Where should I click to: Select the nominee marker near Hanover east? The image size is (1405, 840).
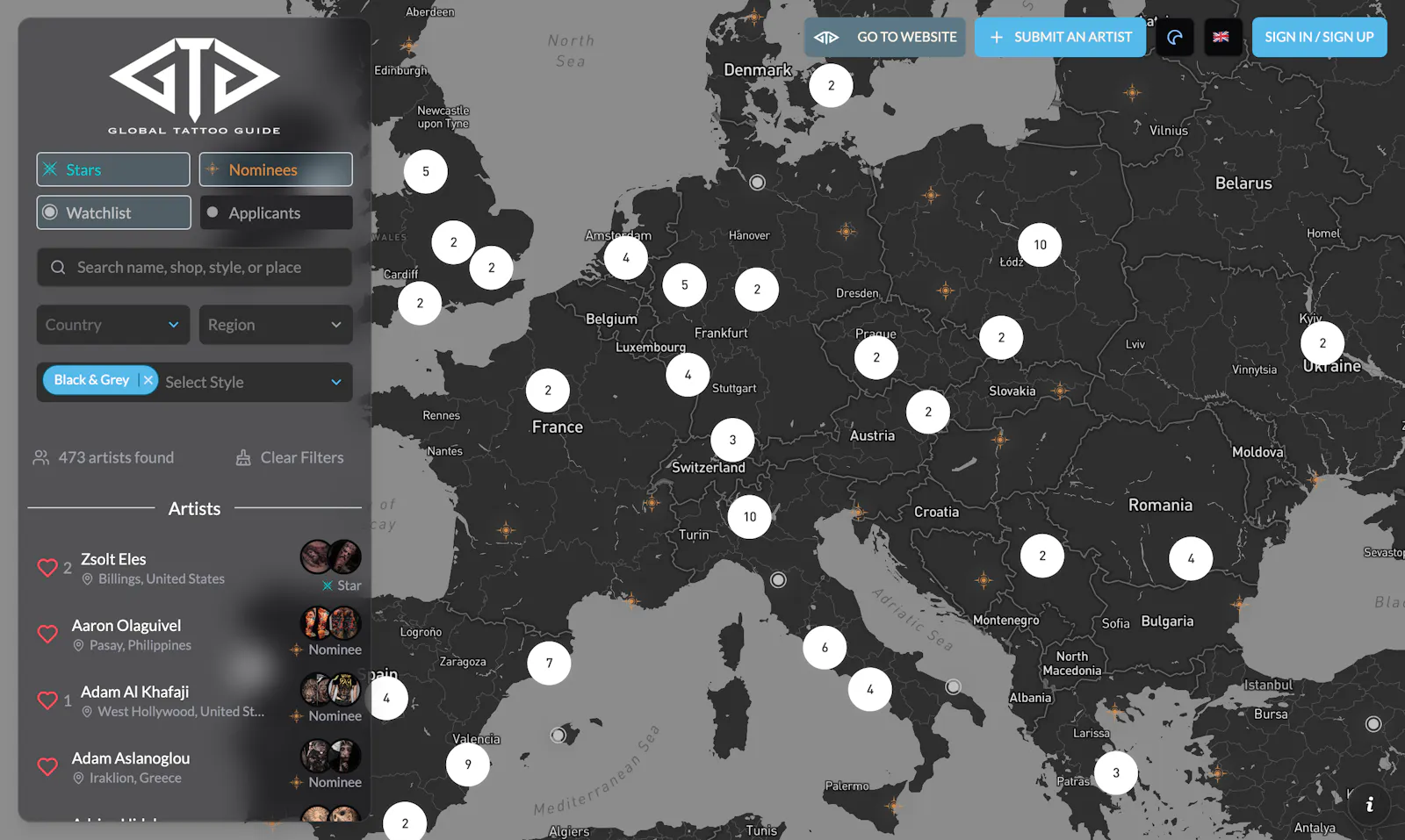(x=847, y=232)
